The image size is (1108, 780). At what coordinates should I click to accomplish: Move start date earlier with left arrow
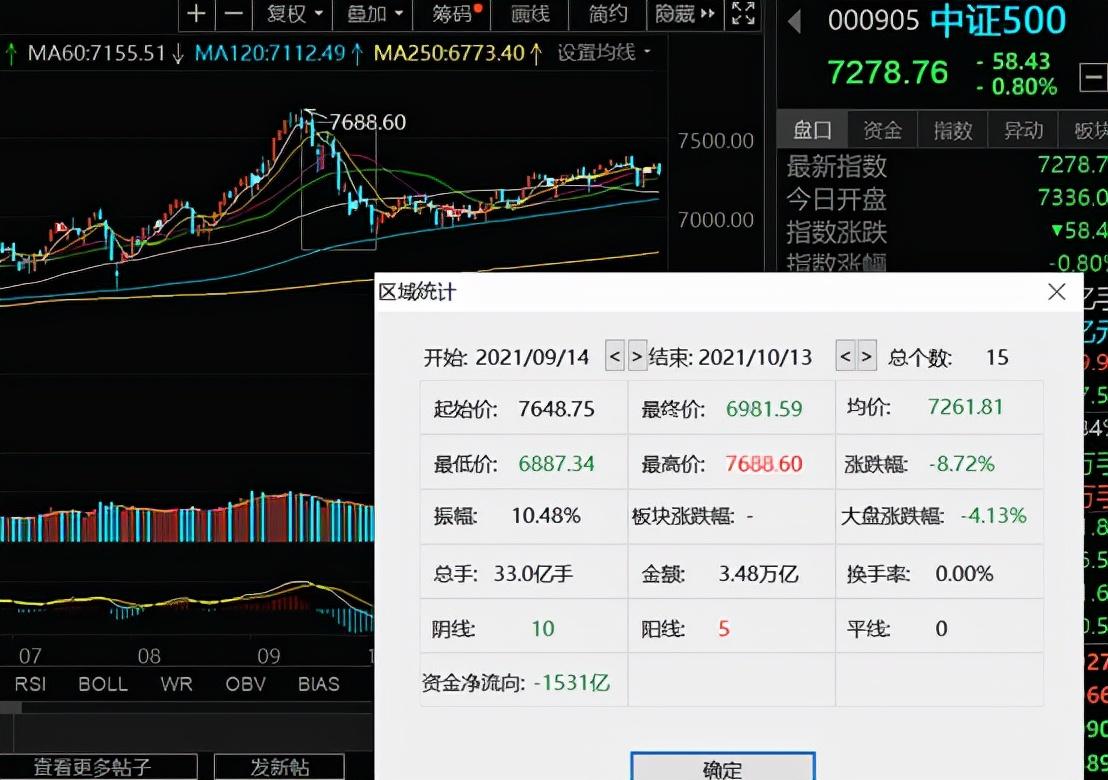tap(614, 355)
